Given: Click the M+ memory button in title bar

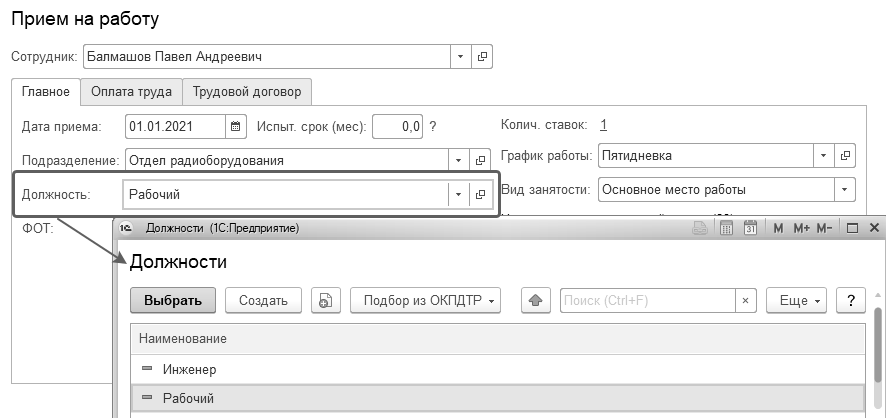Looking at the screenshot, I should [801, 229].
